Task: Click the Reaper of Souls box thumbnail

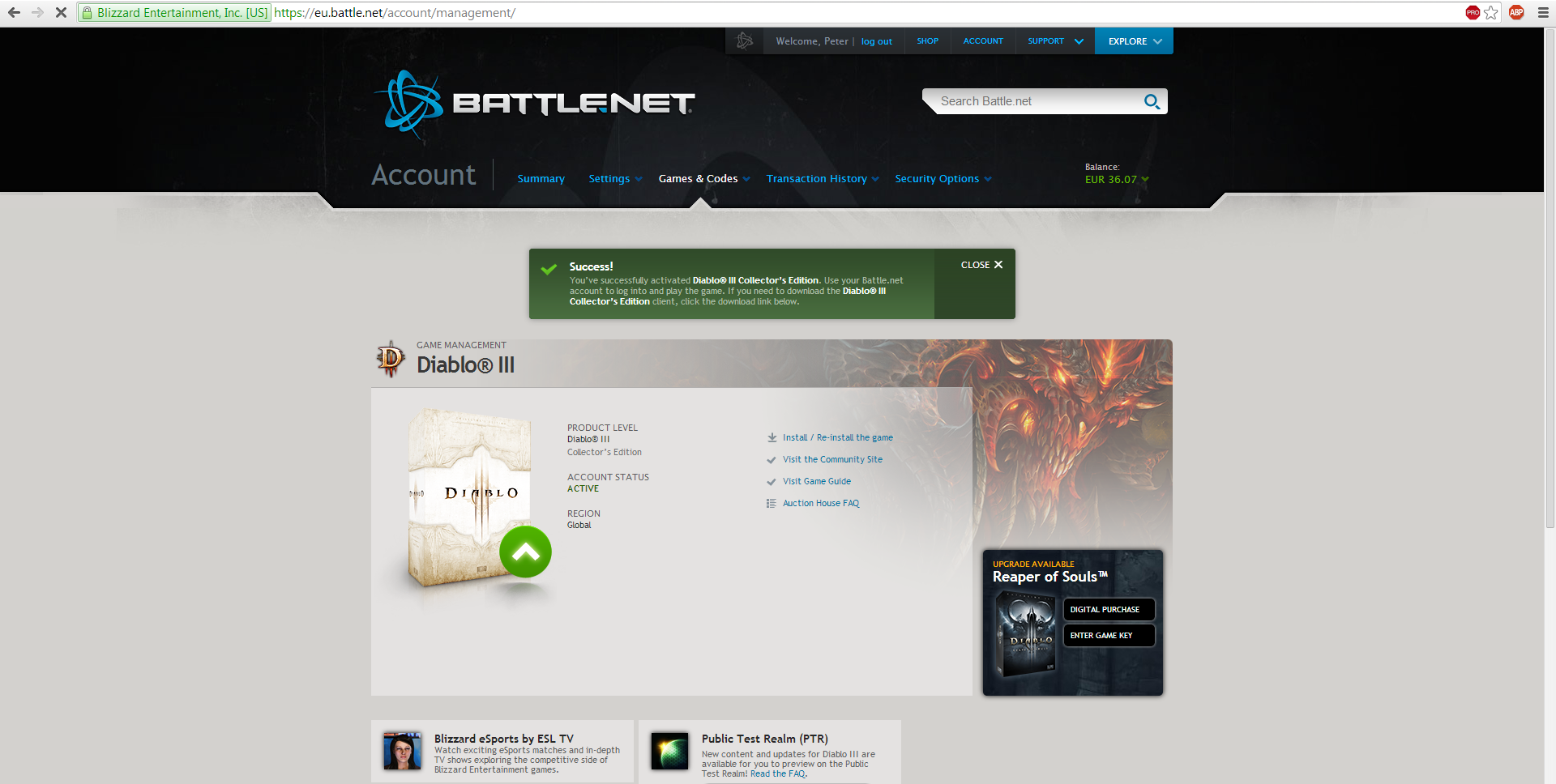Action: point(1026,633)
